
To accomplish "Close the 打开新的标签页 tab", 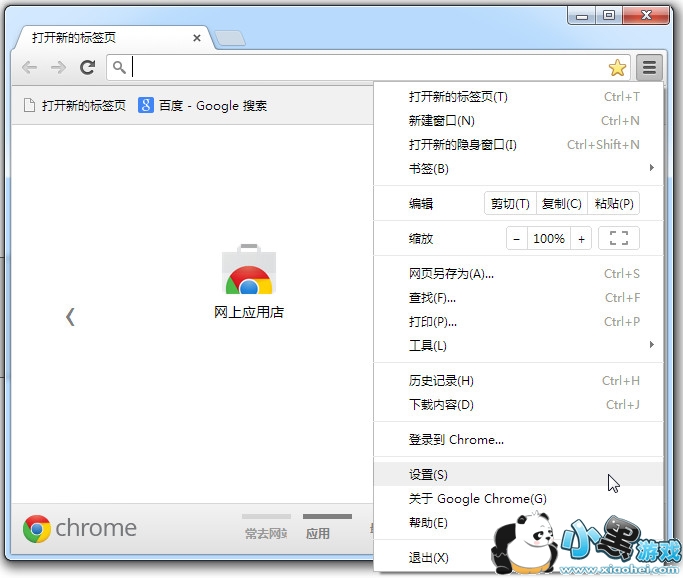I will (x=197, y=38).
